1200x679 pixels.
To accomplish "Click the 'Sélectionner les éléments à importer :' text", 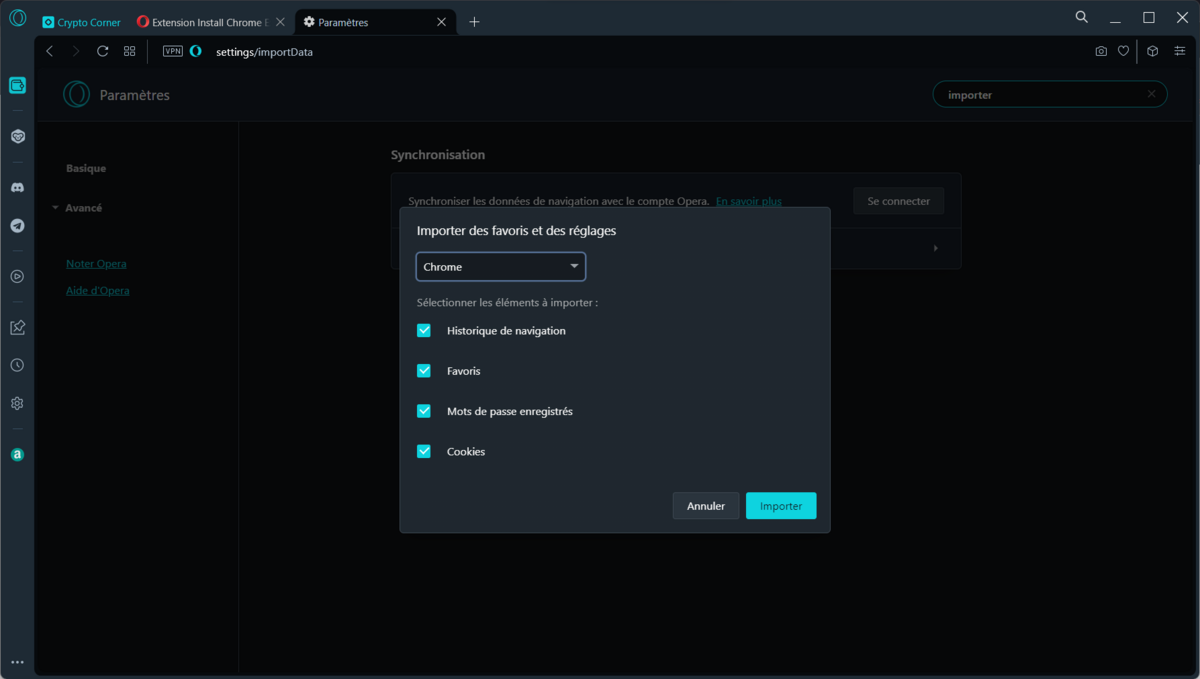I will click(x=507, y=302).
